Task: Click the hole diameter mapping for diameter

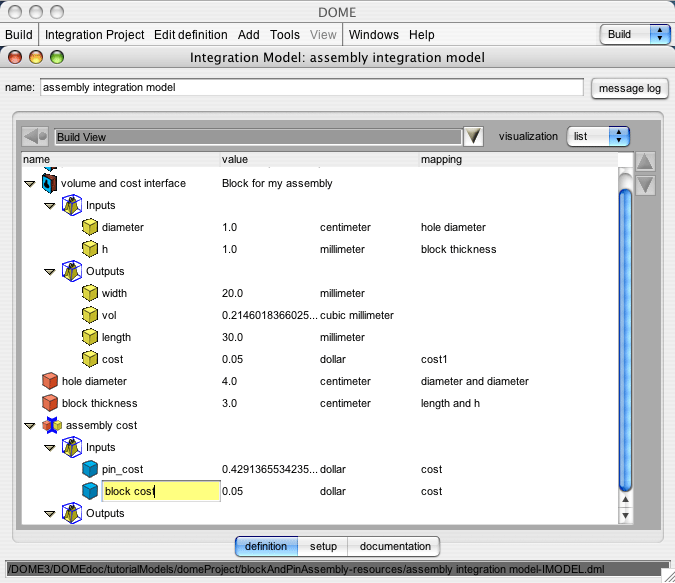Action: [453, 227]
